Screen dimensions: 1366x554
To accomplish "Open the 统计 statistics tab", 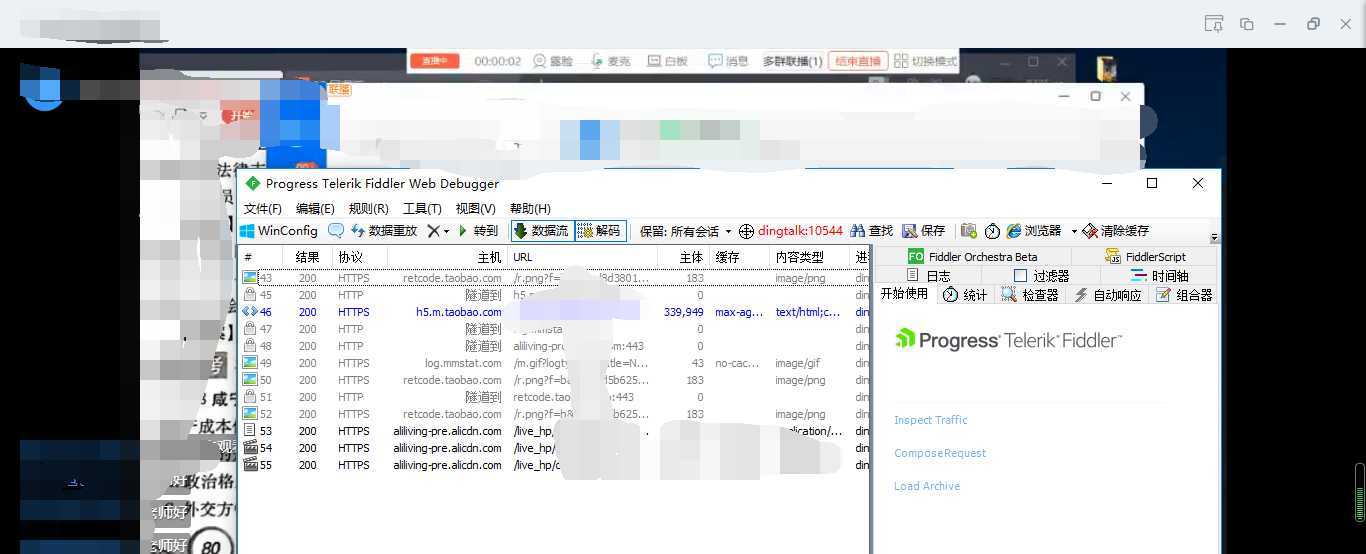I will (x=965, y=295).
